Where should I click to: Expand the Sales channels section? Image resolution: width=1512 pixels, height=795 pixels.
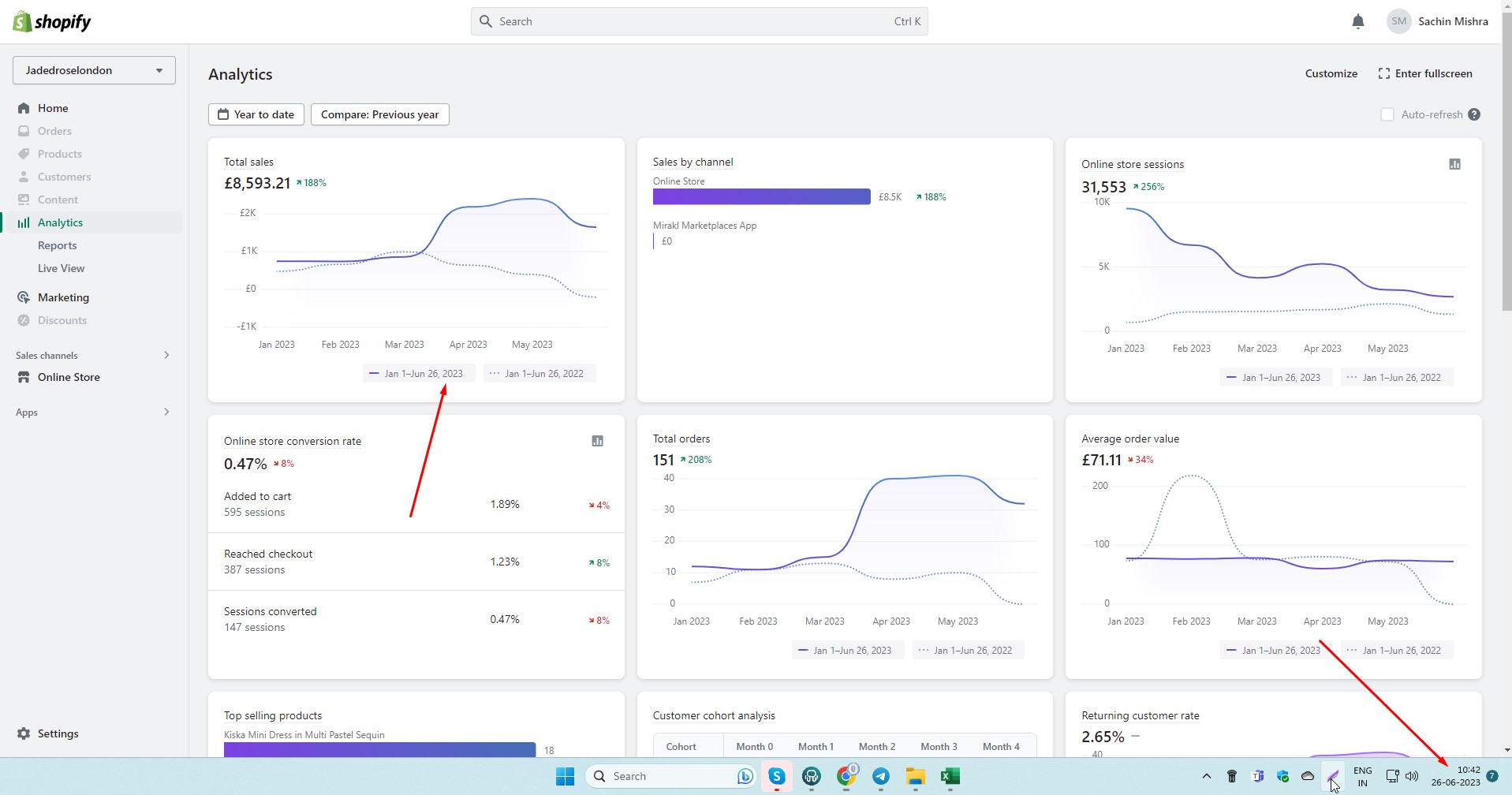(93, 355)
